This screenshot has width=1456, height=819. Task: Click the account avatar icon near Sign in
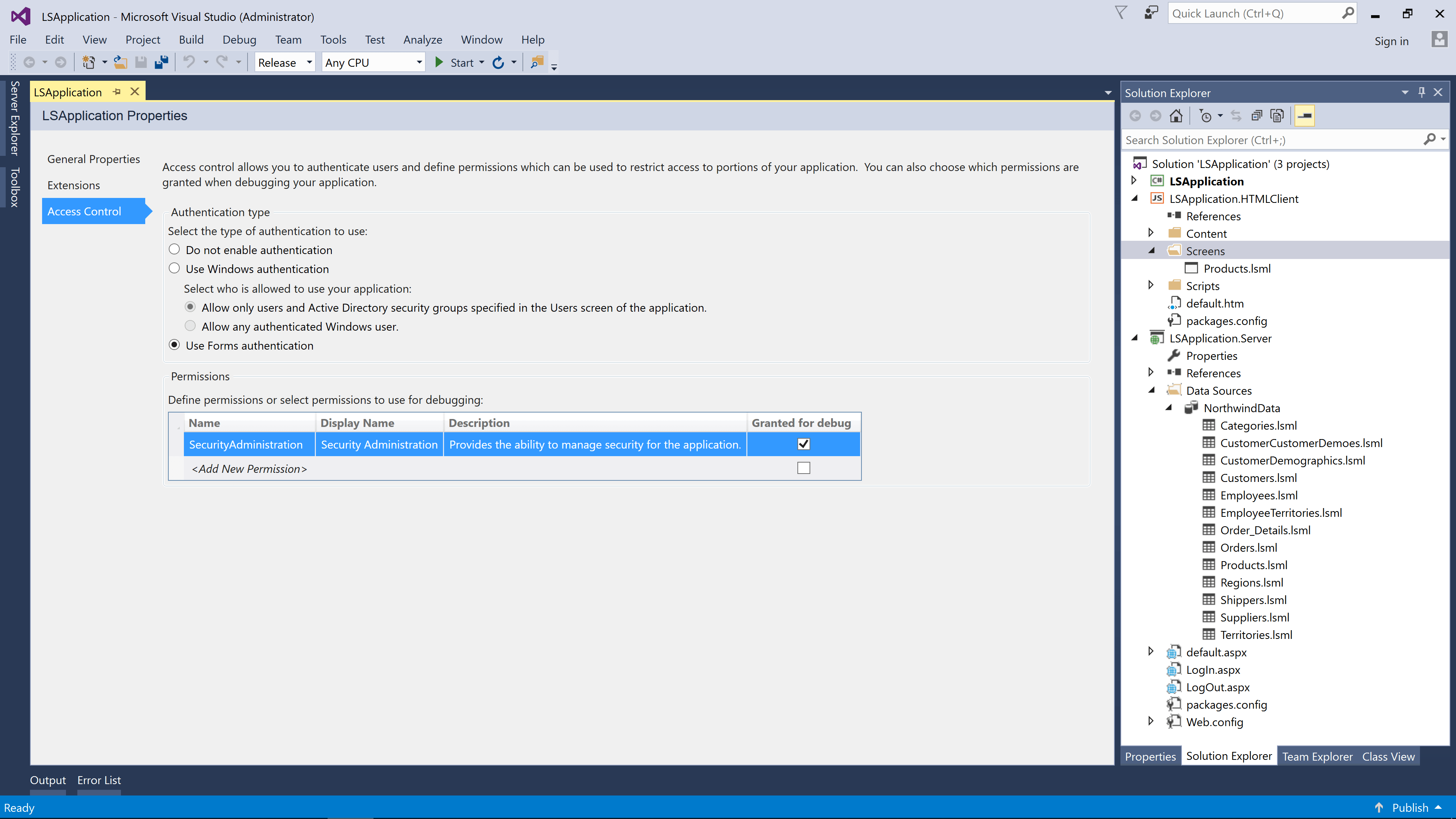[1439, 39]
